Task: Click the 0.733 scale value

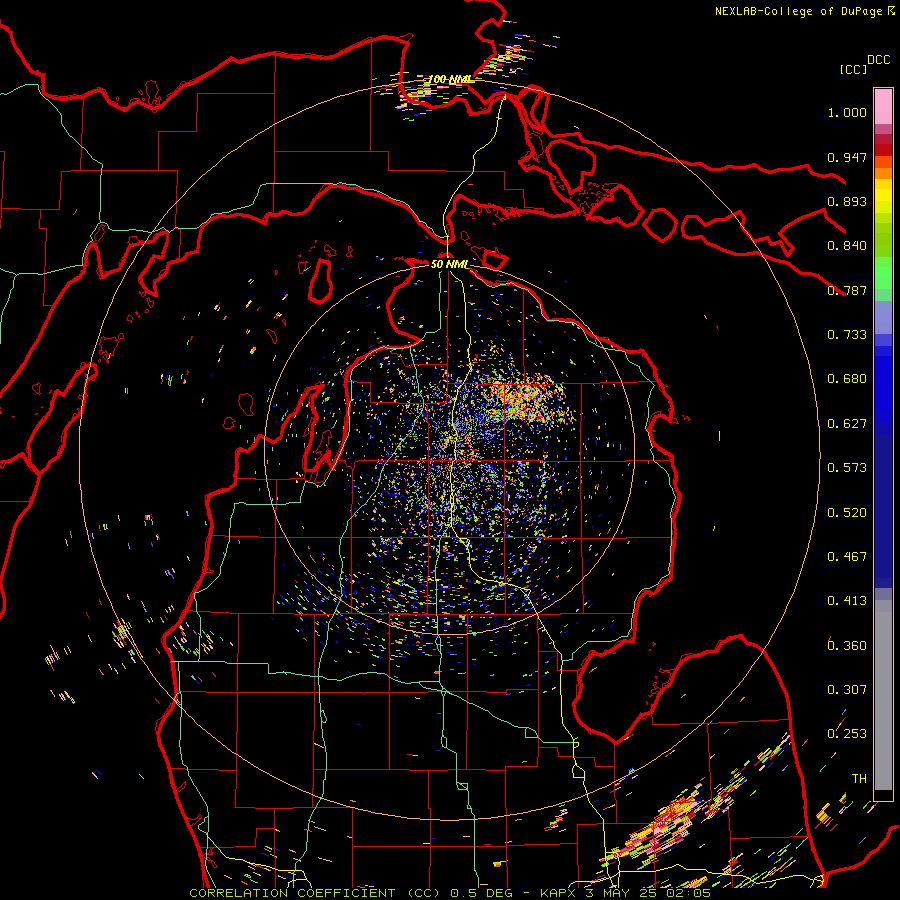Action: [x=847, y=335]
